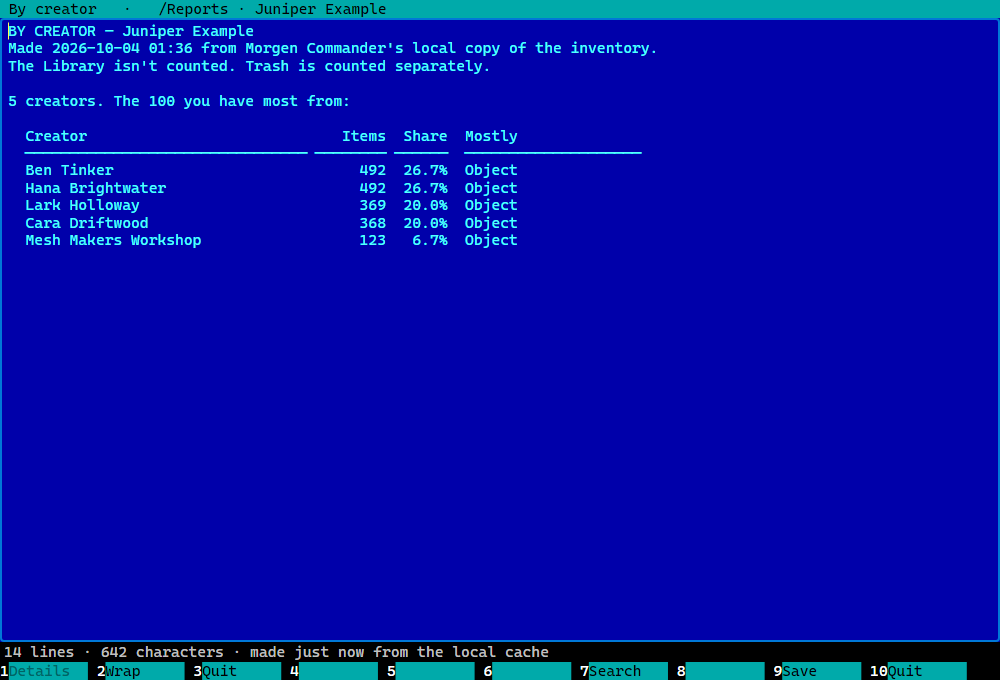
Task: Click the 9 Save function key
Action: 817,671
